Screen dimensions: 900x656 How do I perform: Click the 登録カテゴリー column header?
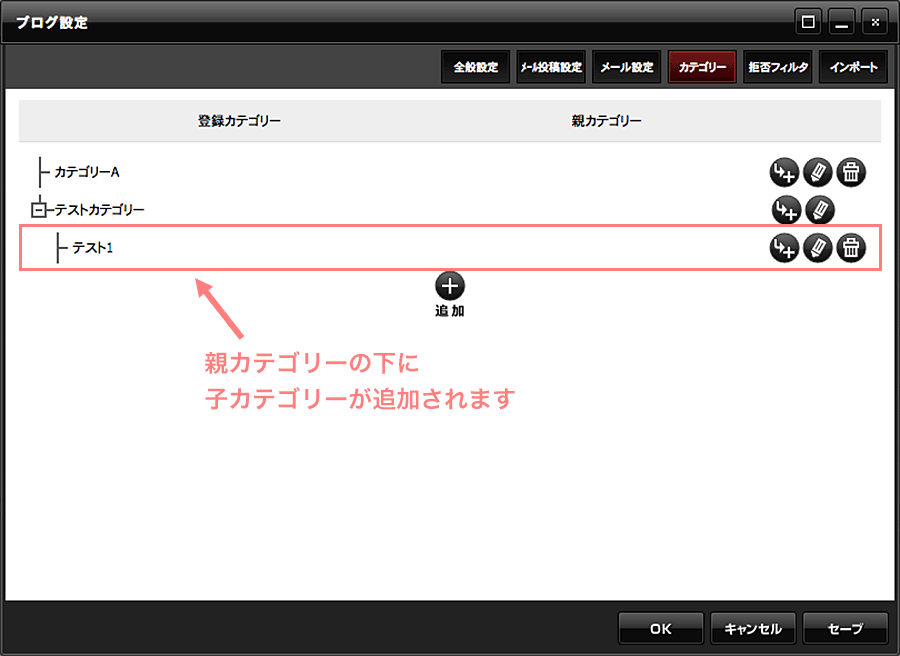239,121
